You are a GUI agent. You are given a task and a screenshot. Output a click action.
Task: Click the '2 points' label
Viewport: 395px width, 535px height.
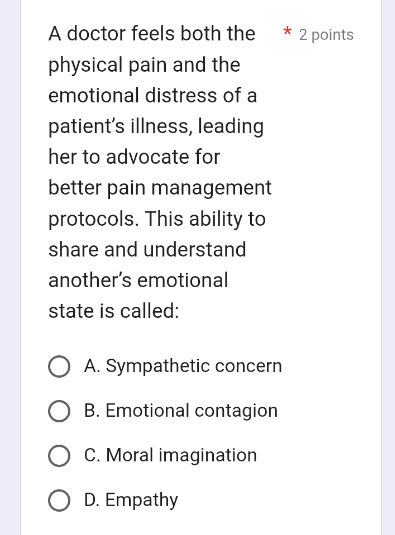(x=326, y=35)
